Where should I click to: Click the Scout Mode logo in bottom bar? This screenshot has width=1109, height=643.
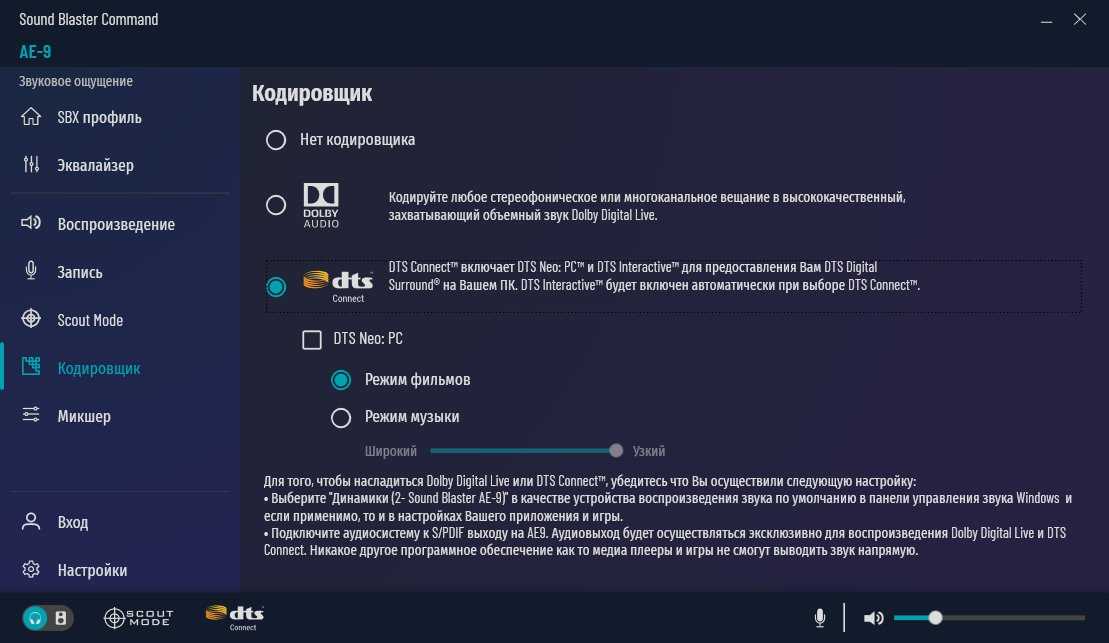coord(138,618)
